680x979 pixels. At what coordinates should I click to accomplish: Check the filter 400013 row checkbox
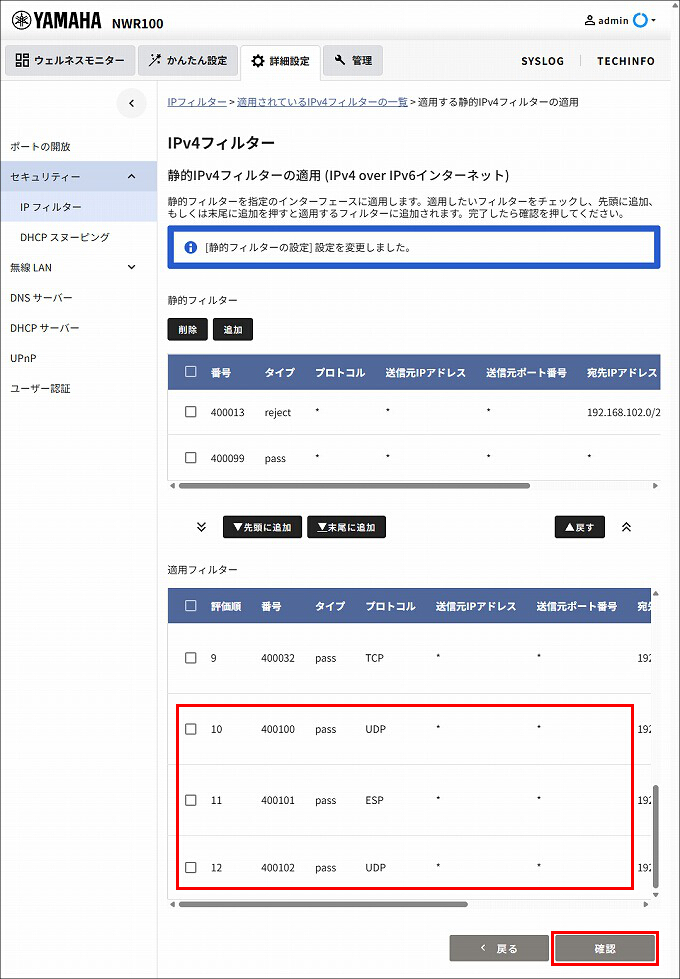[191, 412]
